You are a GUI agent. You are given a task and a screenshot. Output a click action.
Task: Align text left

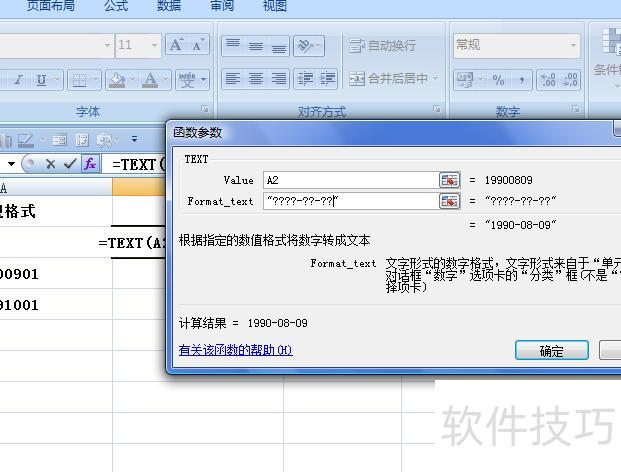[233, 78]
